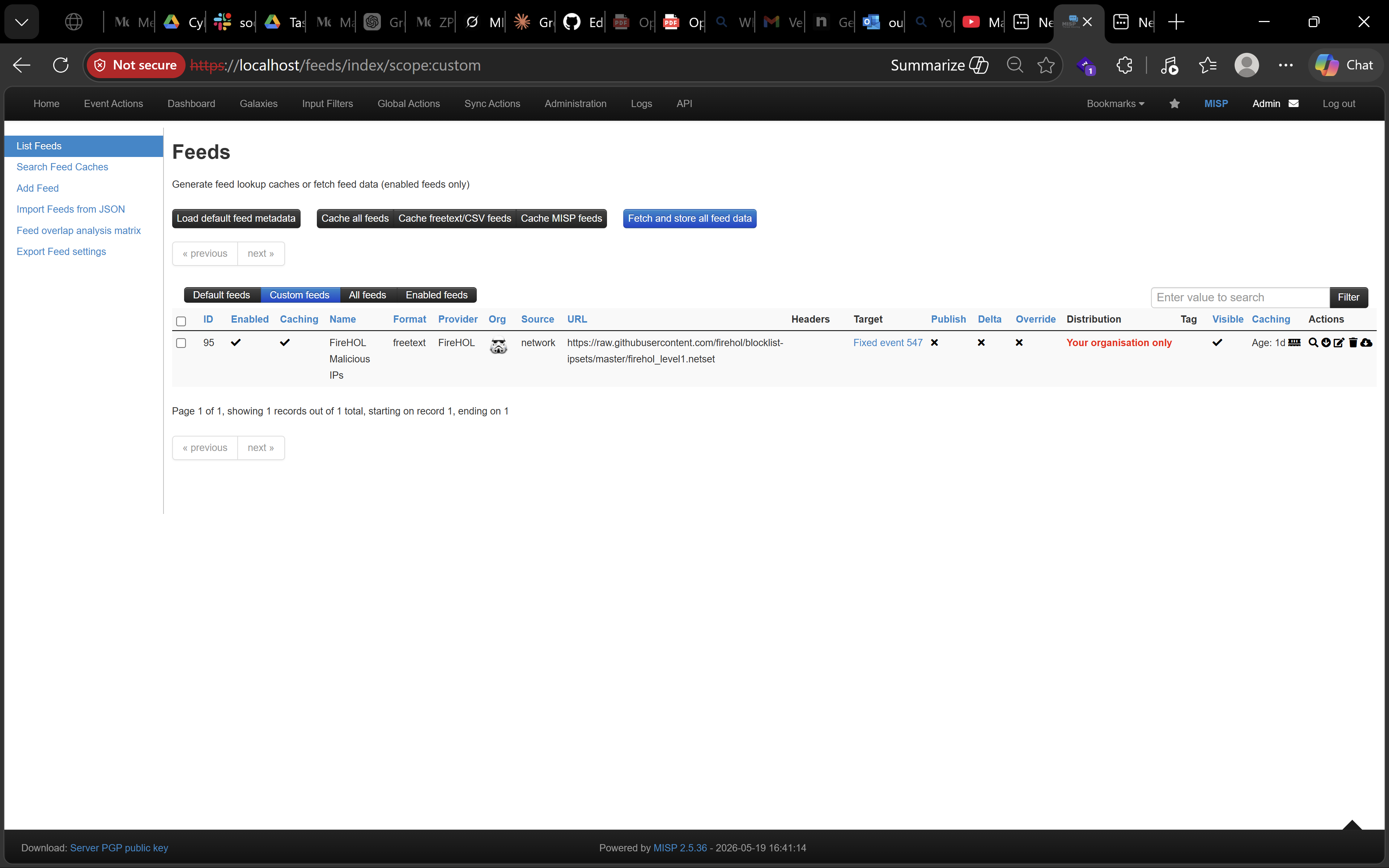Select the Custom feeds tab
The height and width of the screenshot is (868, 1389).
click(x=300, y=294)
